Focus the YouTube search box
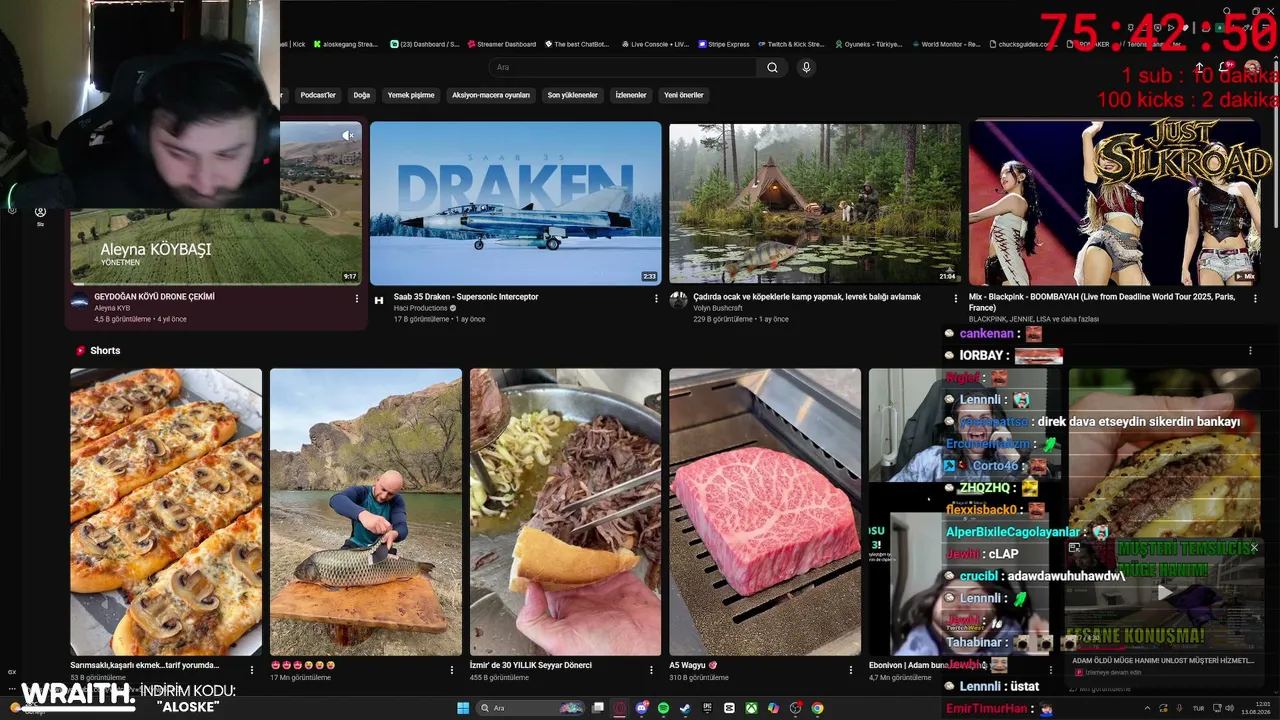1280x720 pixels. tap(622, 67)
